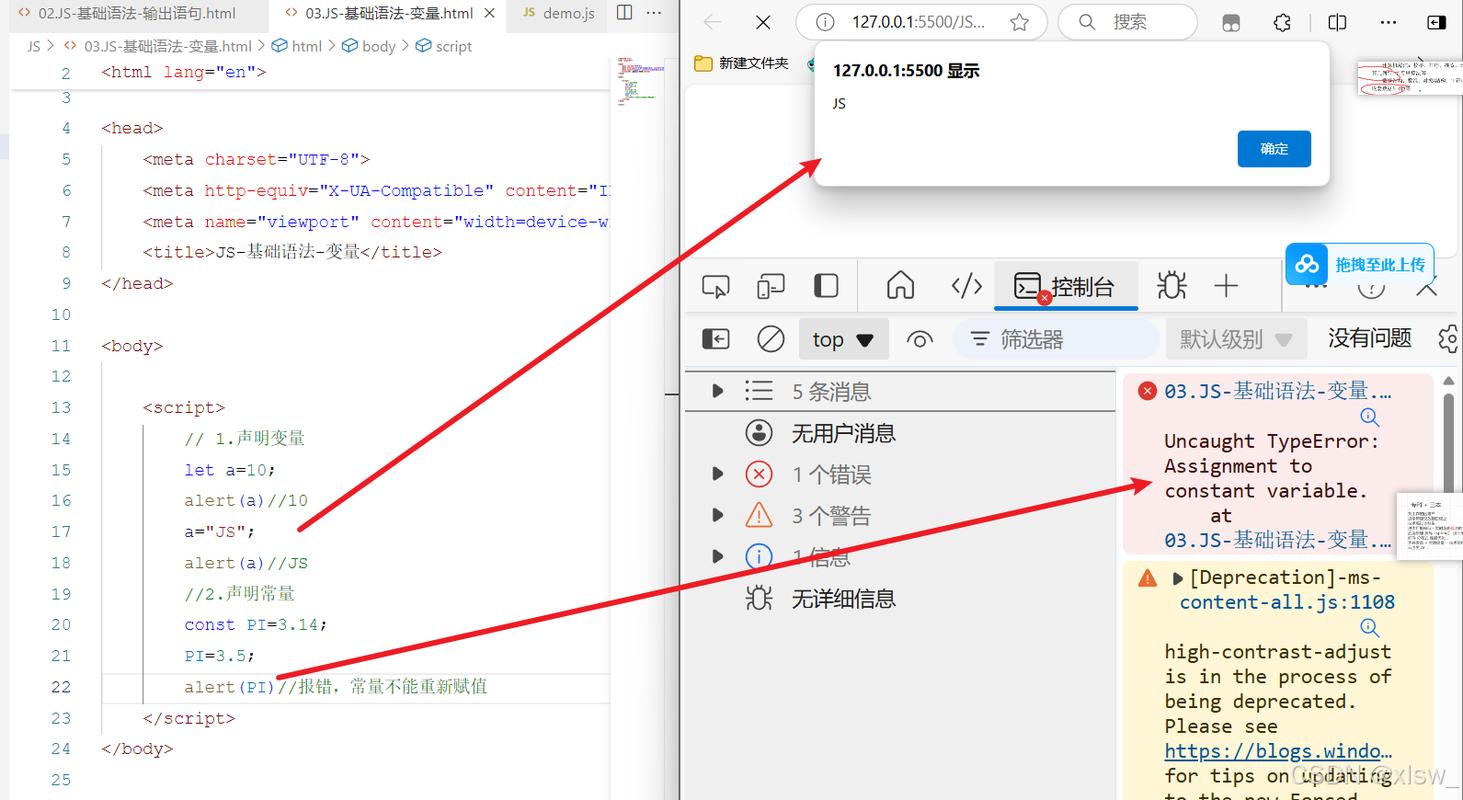The image size is (1463, 800).
Task: Toggle device emulation mode in DevTools
Action: 770,286
